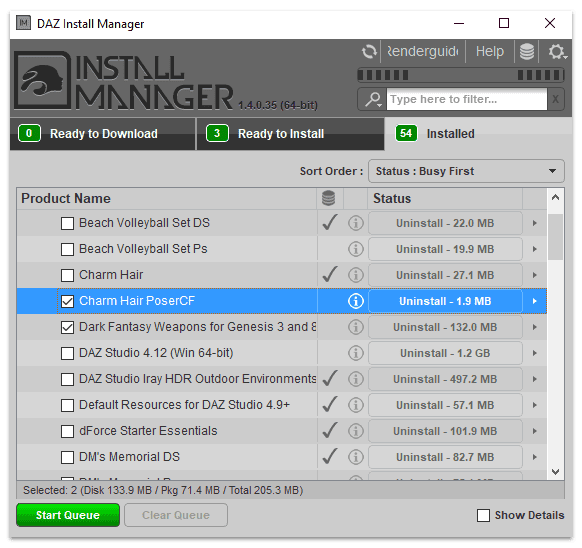Select the Installed tab
Screen dimensions: 582x548
click(x=478, y=134)
